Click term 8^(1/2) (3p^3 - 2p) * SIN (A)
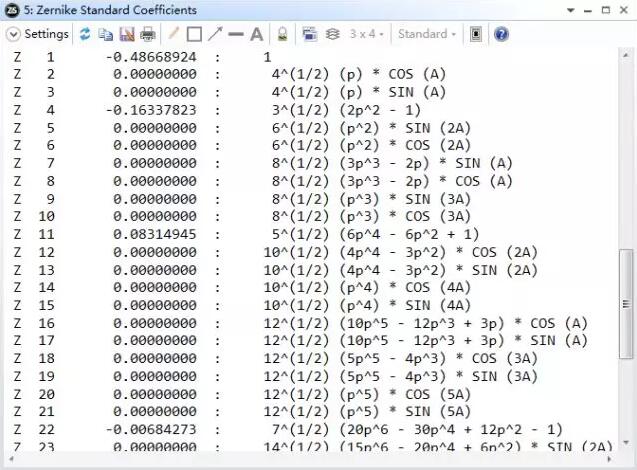The width and height of the screenshot is (637, 470). tap(392, 163)
